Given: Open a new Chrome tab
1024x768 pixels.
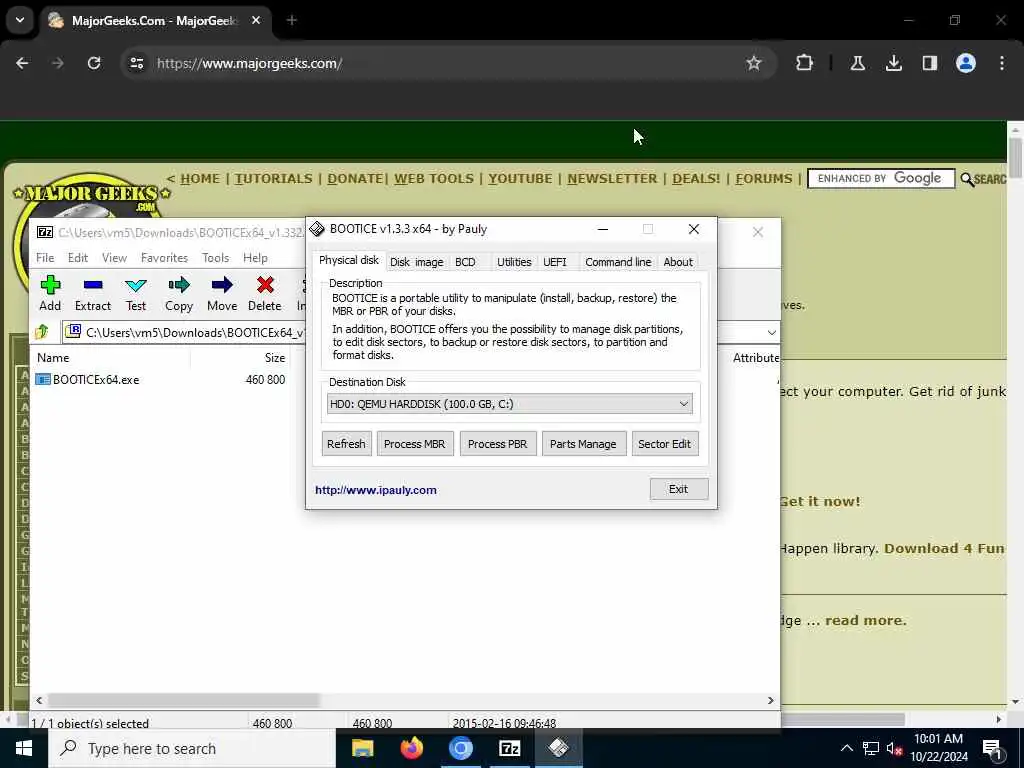Looking at the screenshot, I should pos(292,20).
